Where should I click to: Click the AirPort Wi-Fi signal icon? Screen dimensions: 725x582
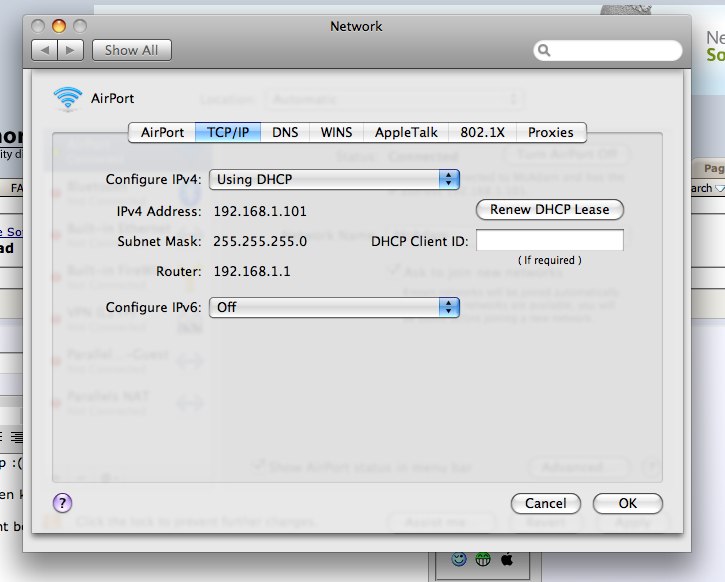point(68,98)
